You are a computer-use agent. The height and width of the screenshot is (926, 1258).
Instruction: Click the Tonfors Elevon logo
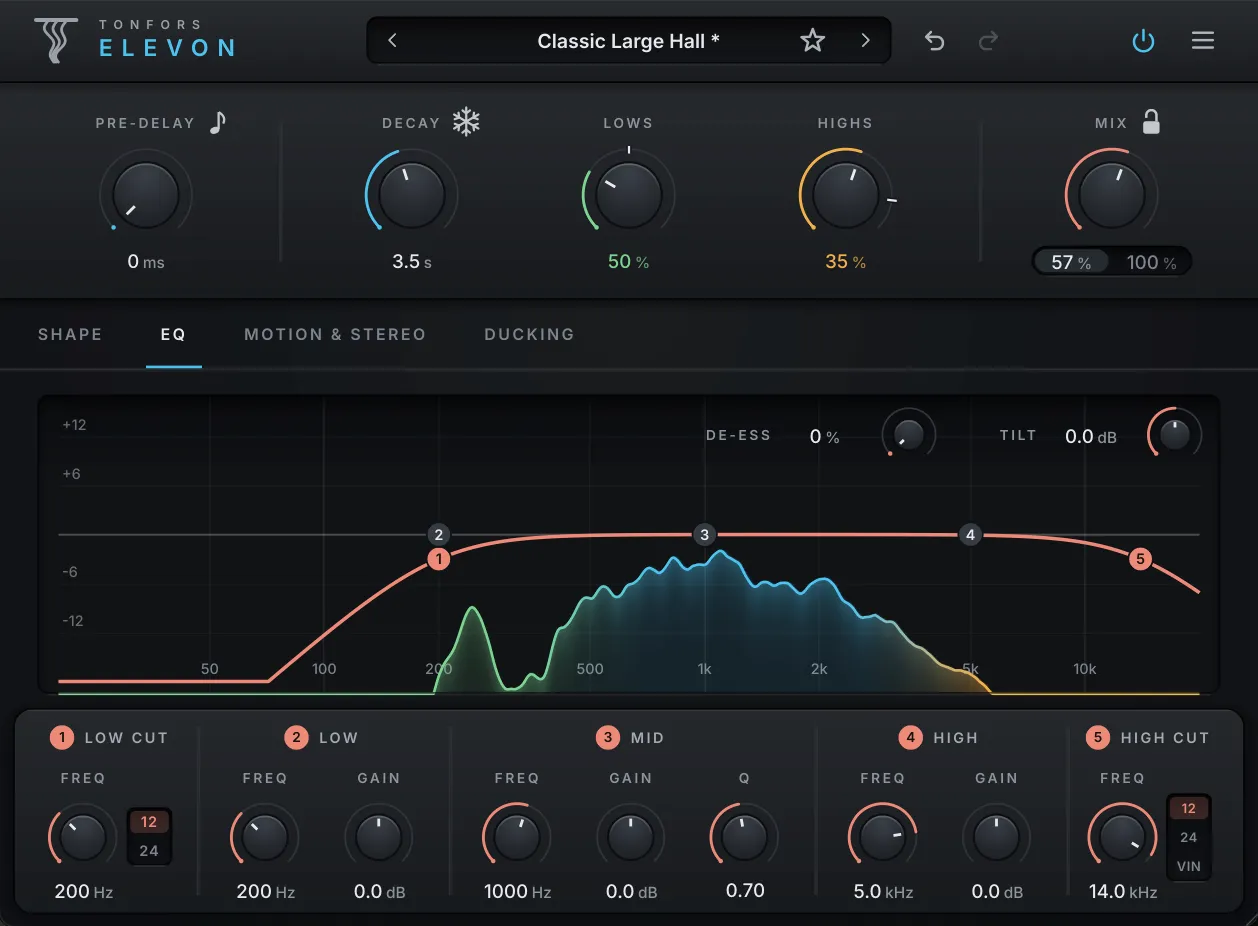coord(135,39)
